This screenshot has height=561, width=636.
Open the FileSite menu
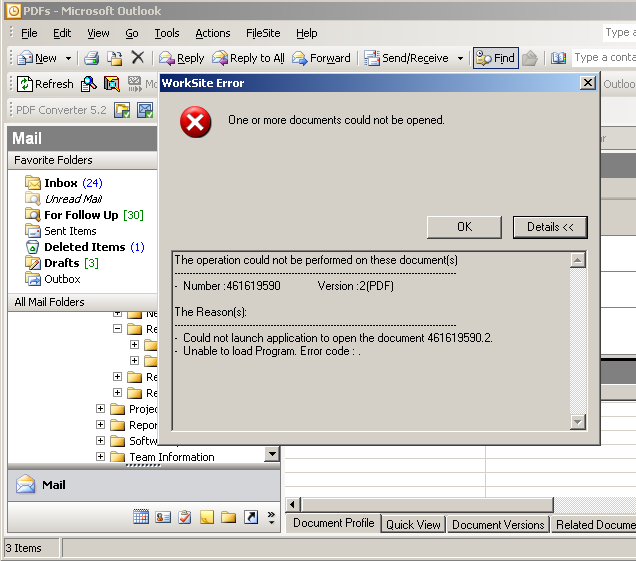(263, 33)
